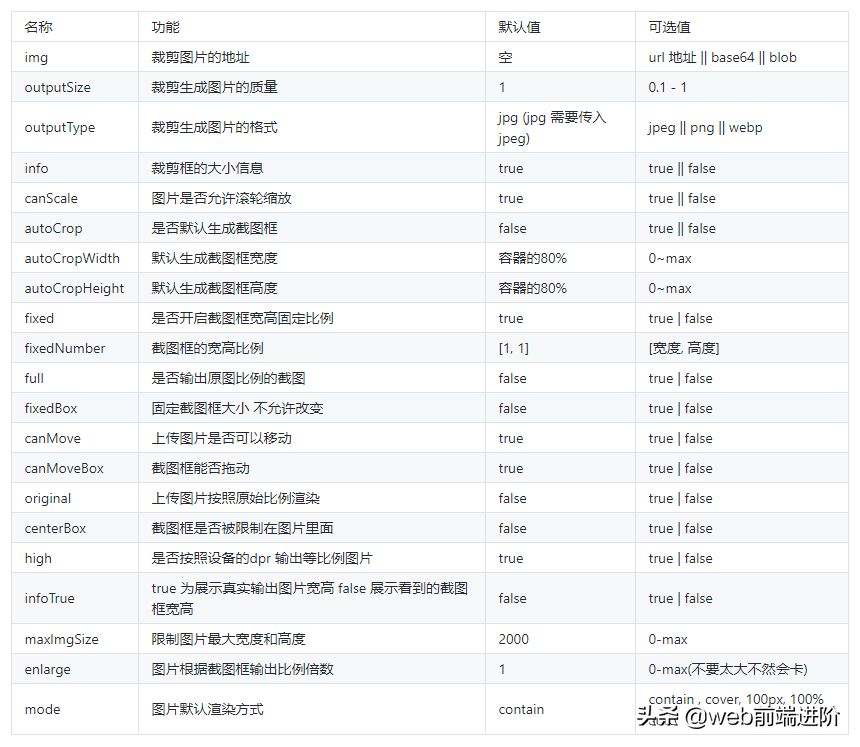Select the enlarge property row
The height and width of the screenshot is (747, 860).
(x=44, y=669)
